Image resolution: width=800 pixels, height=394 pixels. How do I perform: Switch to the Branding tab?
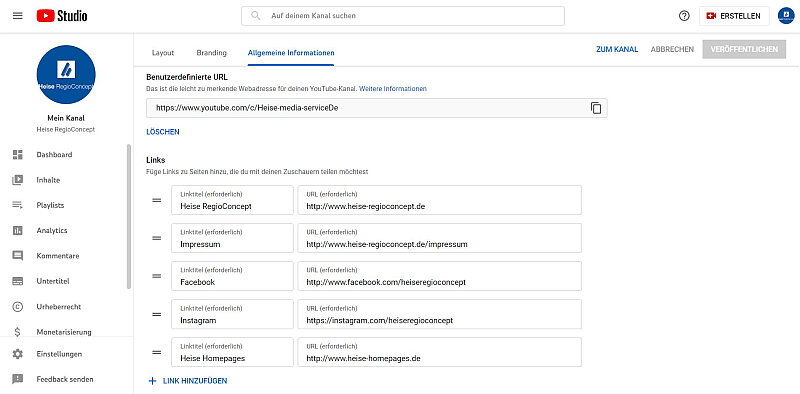point(211,53)
